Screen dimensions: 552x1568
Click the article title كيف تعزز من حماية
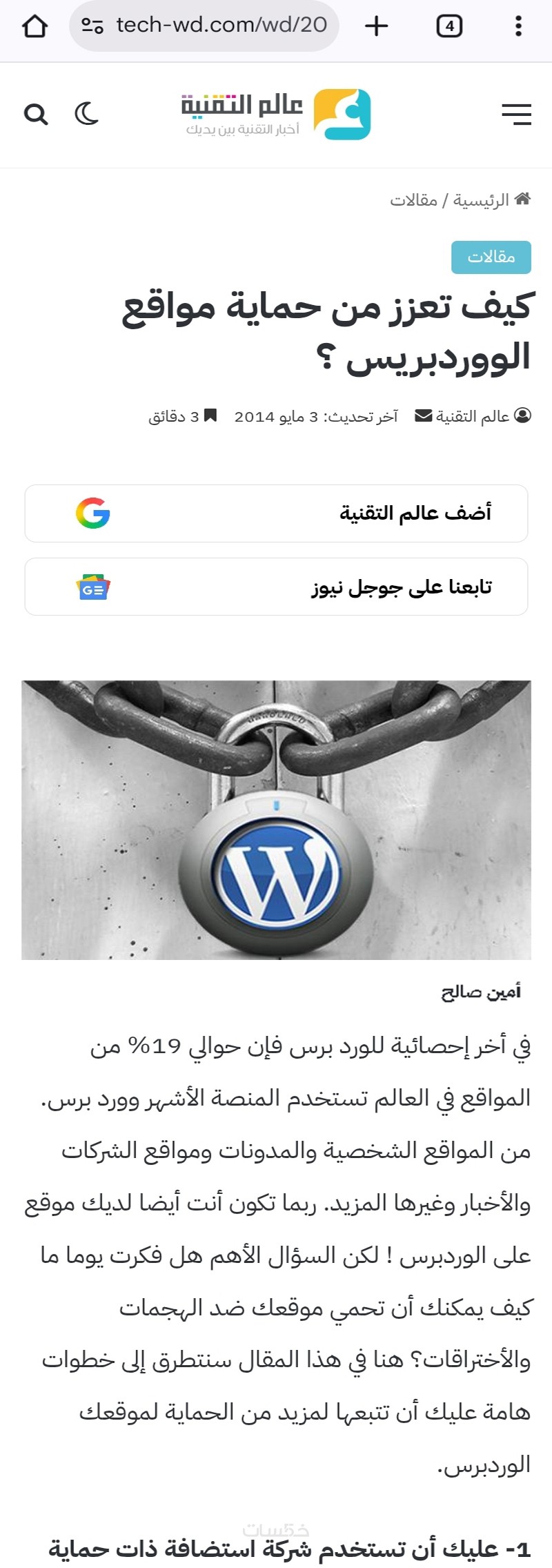(x=326, y=331)
